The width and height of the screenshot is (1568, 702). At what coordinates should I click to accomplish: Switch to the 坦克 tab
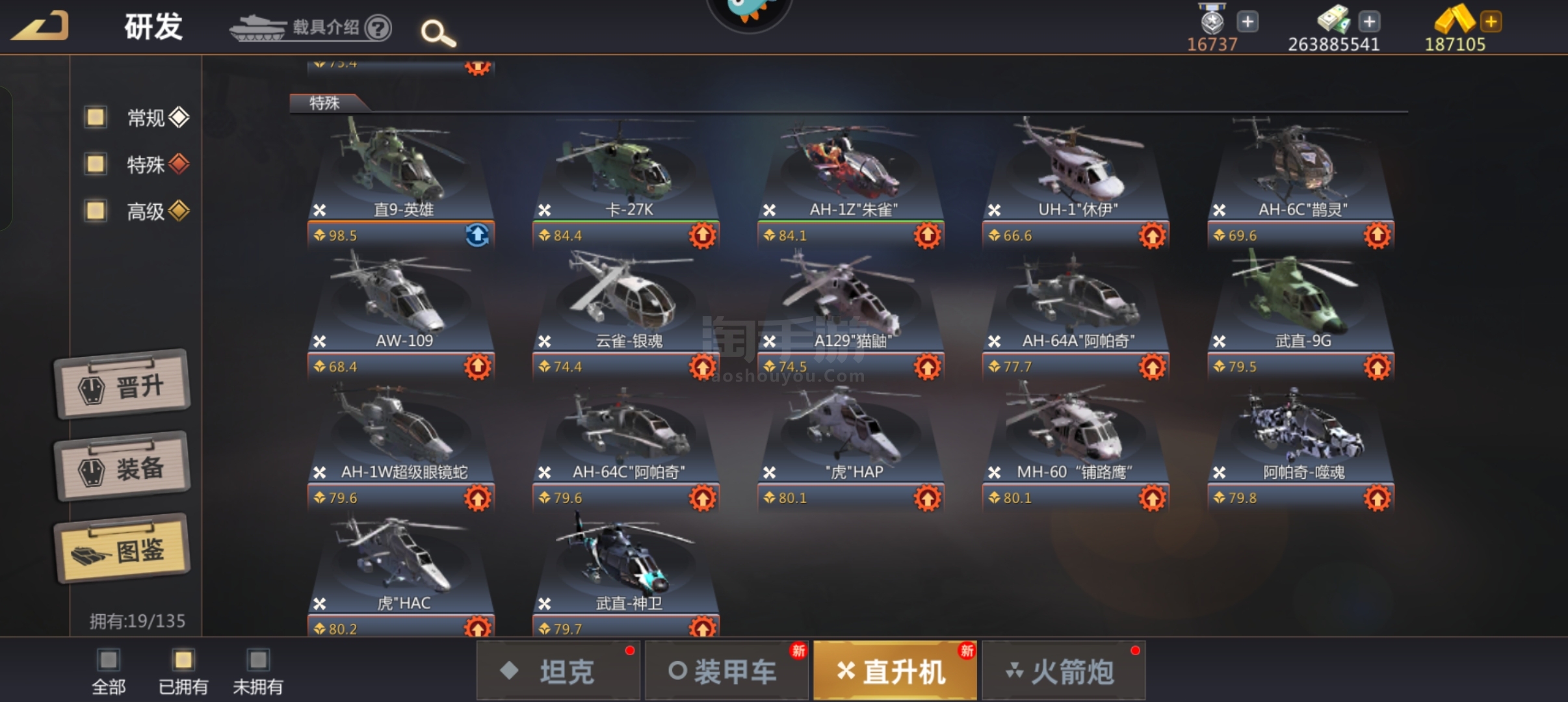[558, 671]
